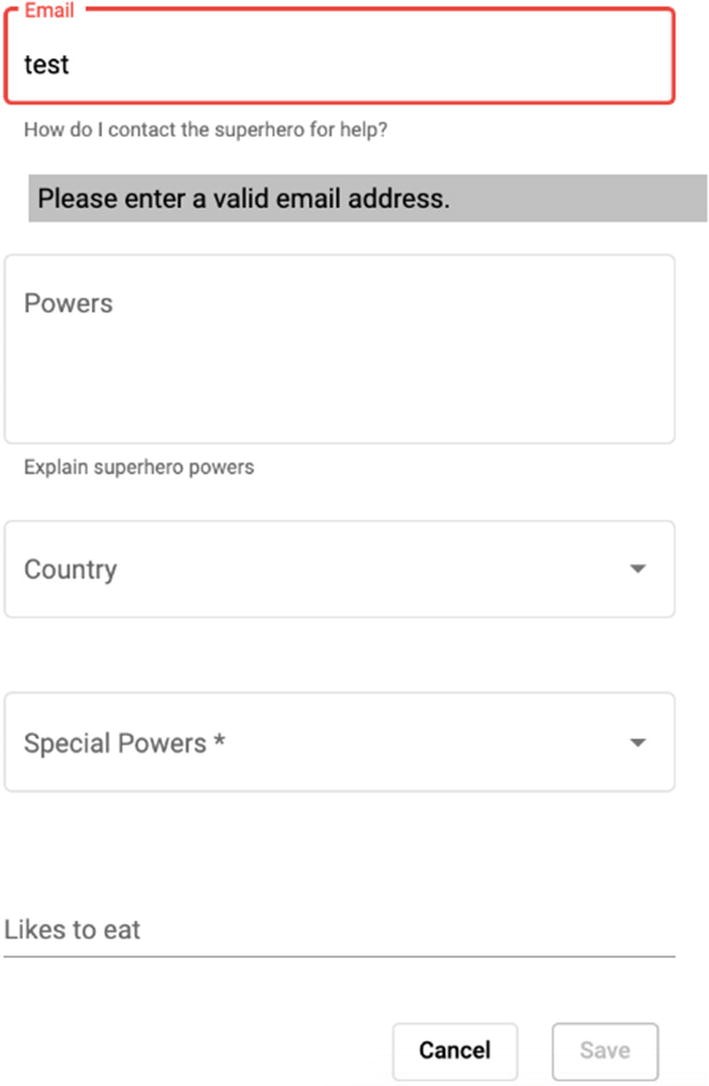
Task: Click the 'Explain superhero powers' helper text
Action: 138,467
